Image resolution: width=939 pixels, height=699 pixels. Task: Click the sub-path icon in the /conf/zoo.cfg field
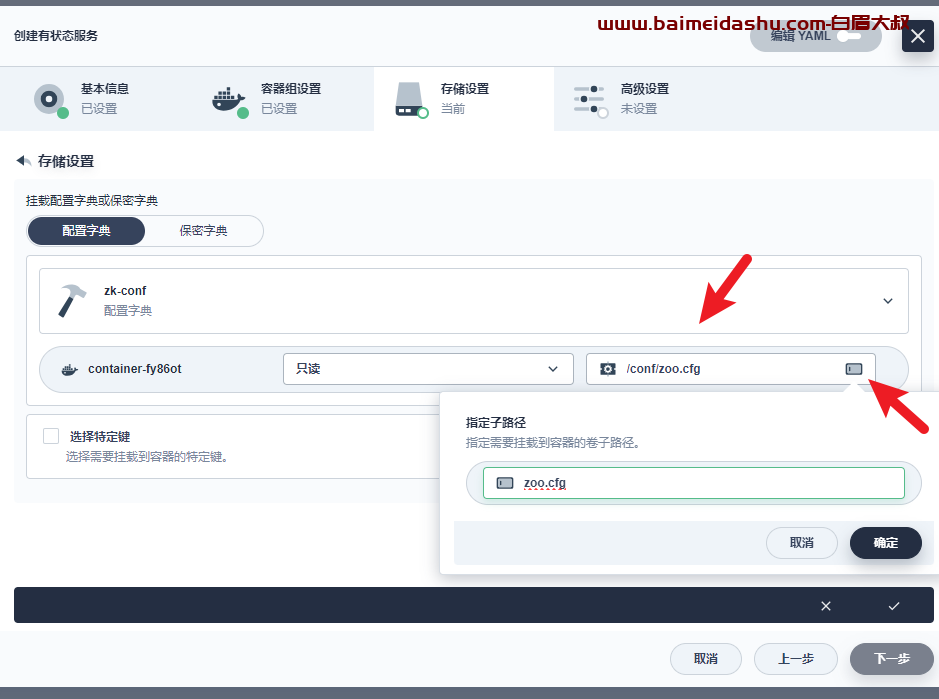click(x=854, y=369)
